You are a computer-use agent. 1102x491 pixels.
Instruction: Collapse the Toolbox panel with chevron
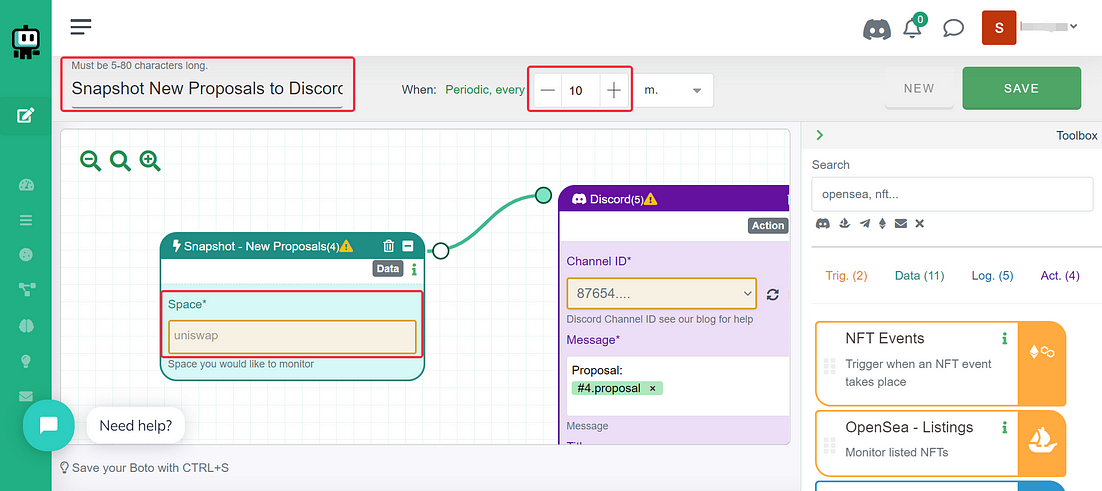click(819, 135)
